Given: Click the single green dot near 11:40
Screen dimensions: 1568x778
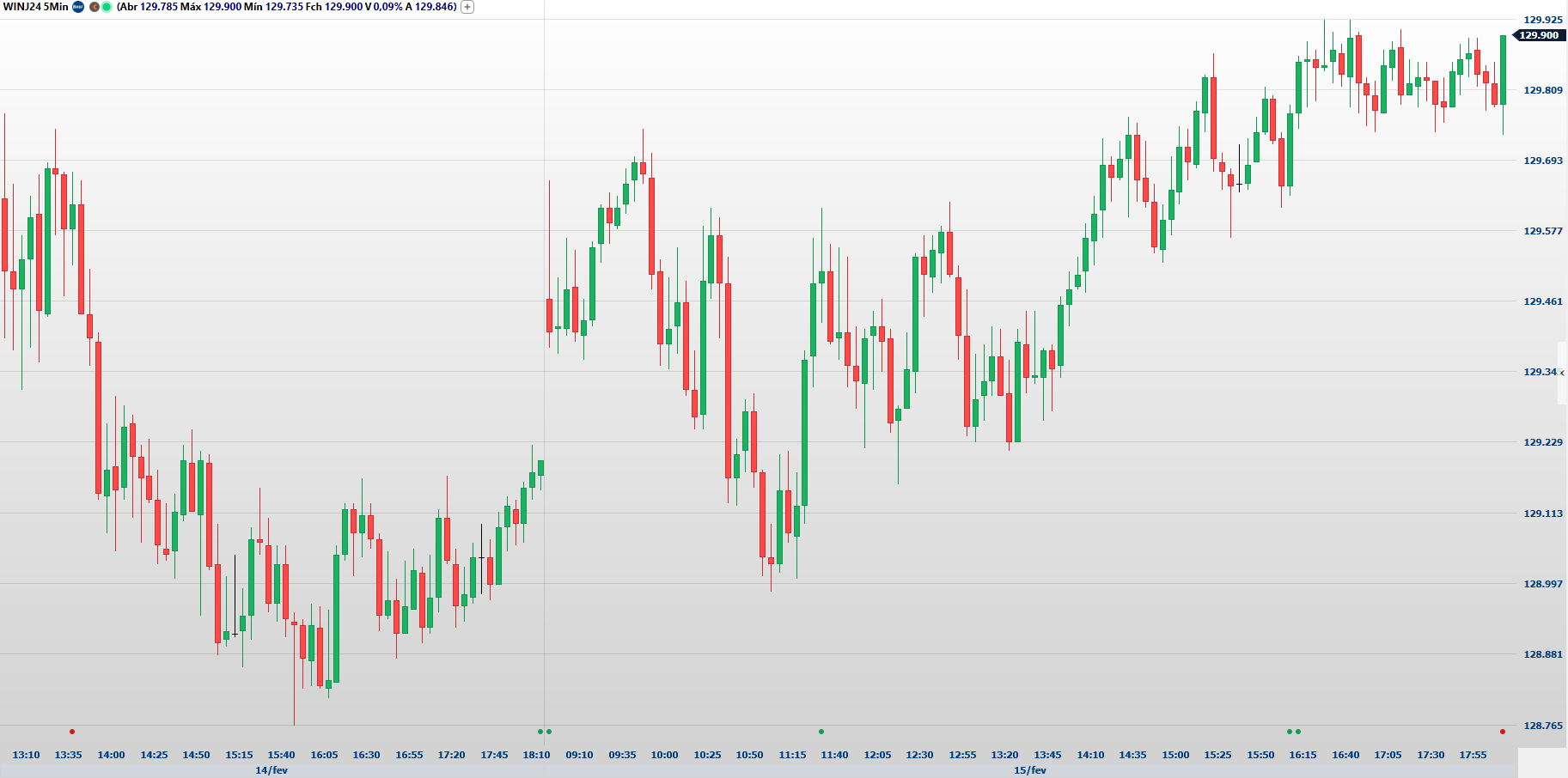Looking at the screenshot, I should (x=821, y=732).
